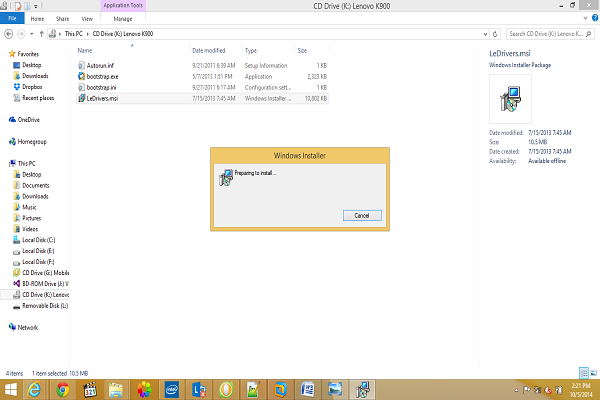Viewport: 600px width, 400px height.
Task: Open the View ribbon tab
Action: (87, 19)
